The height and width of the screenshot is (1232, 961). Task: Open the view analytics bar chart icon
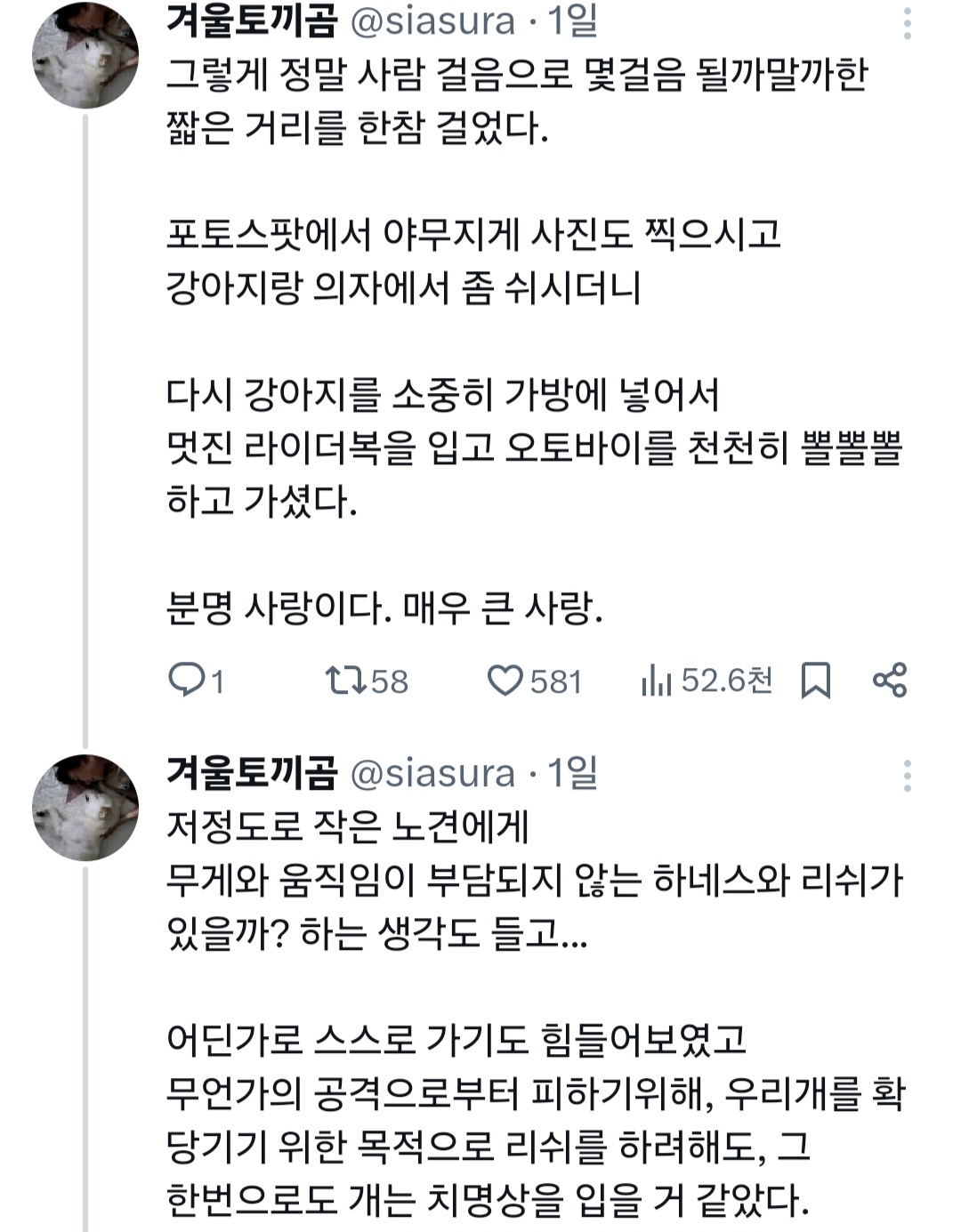(656, 680)
